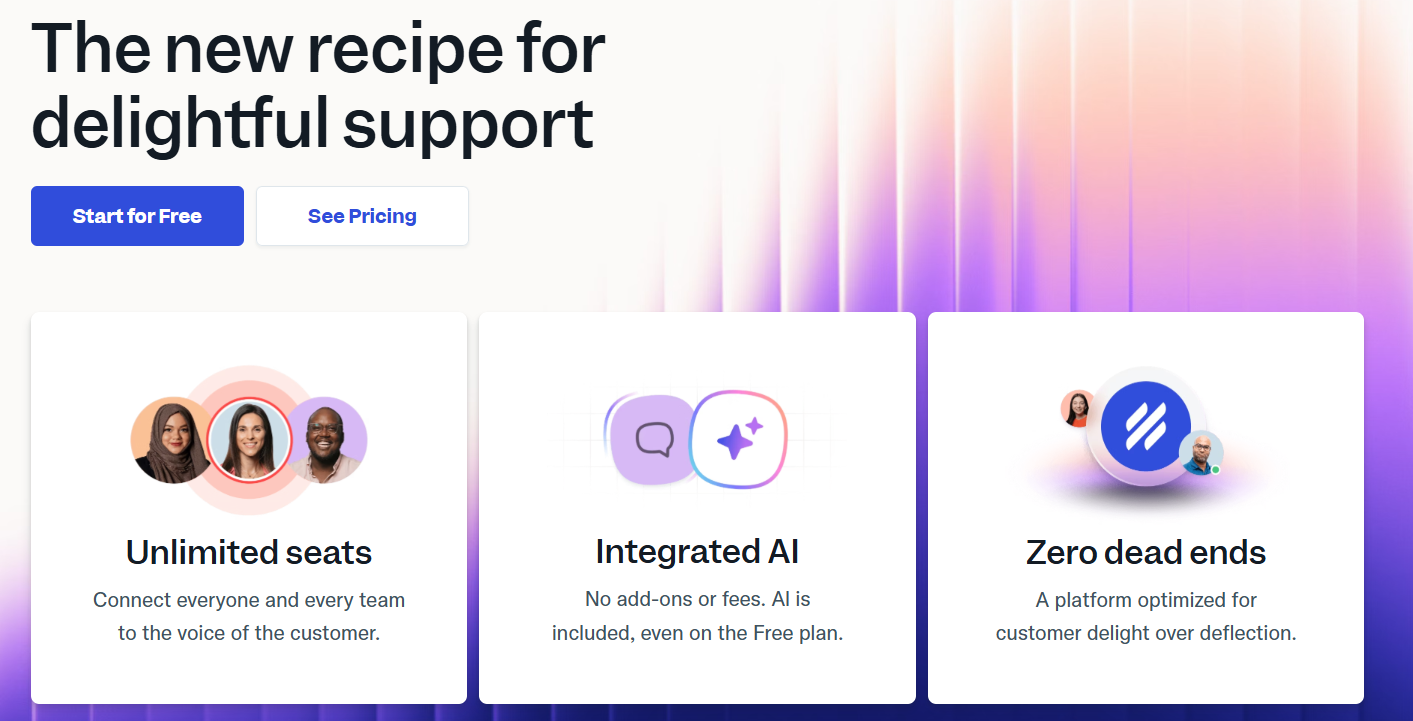Image resolution: width=1413 pixels, height=721 pixels.
Task: Select the three-avatar group illustration
Action: 249,440
